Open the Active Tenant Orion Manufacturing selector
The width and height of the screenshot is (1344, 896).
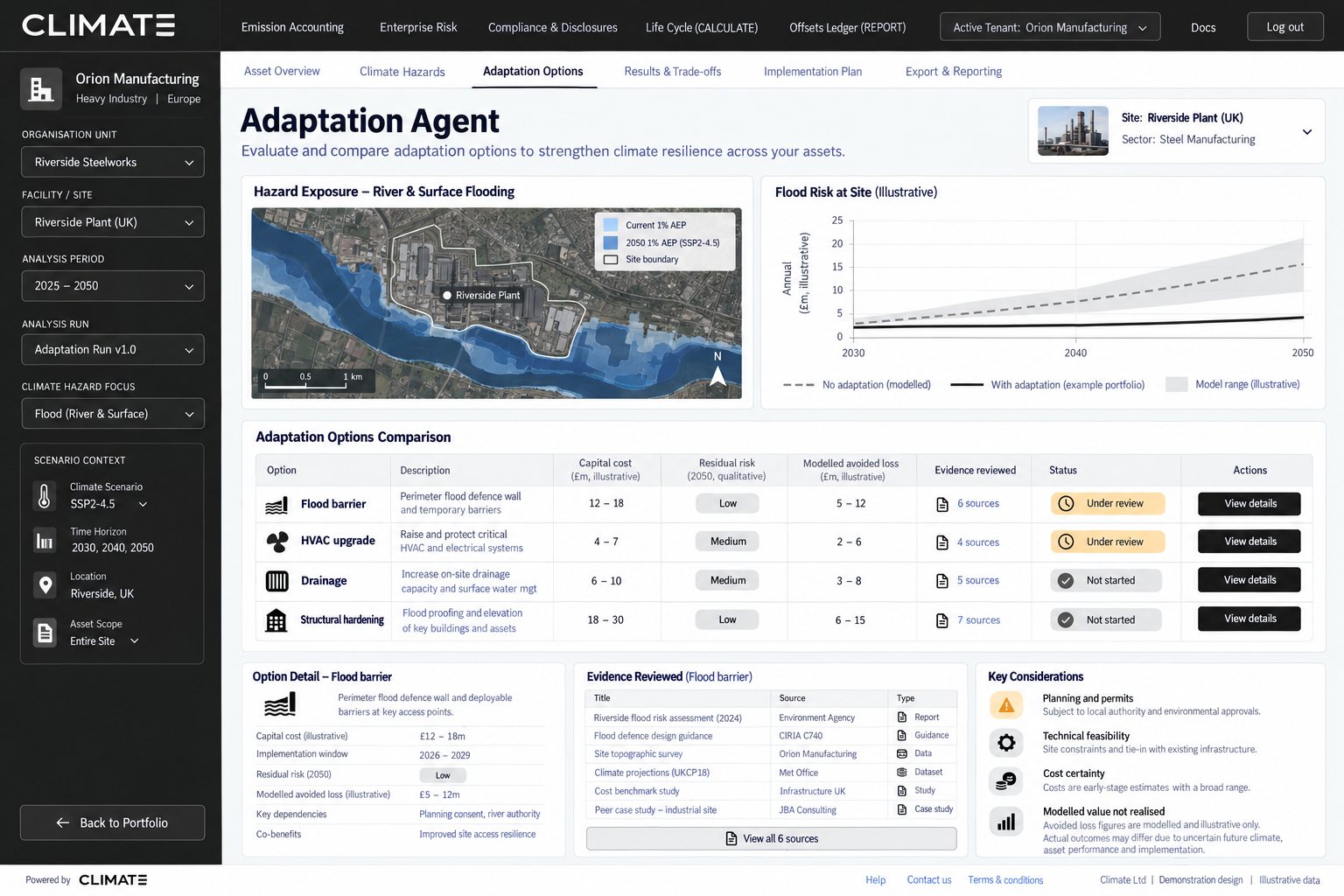coord(1050,27)
